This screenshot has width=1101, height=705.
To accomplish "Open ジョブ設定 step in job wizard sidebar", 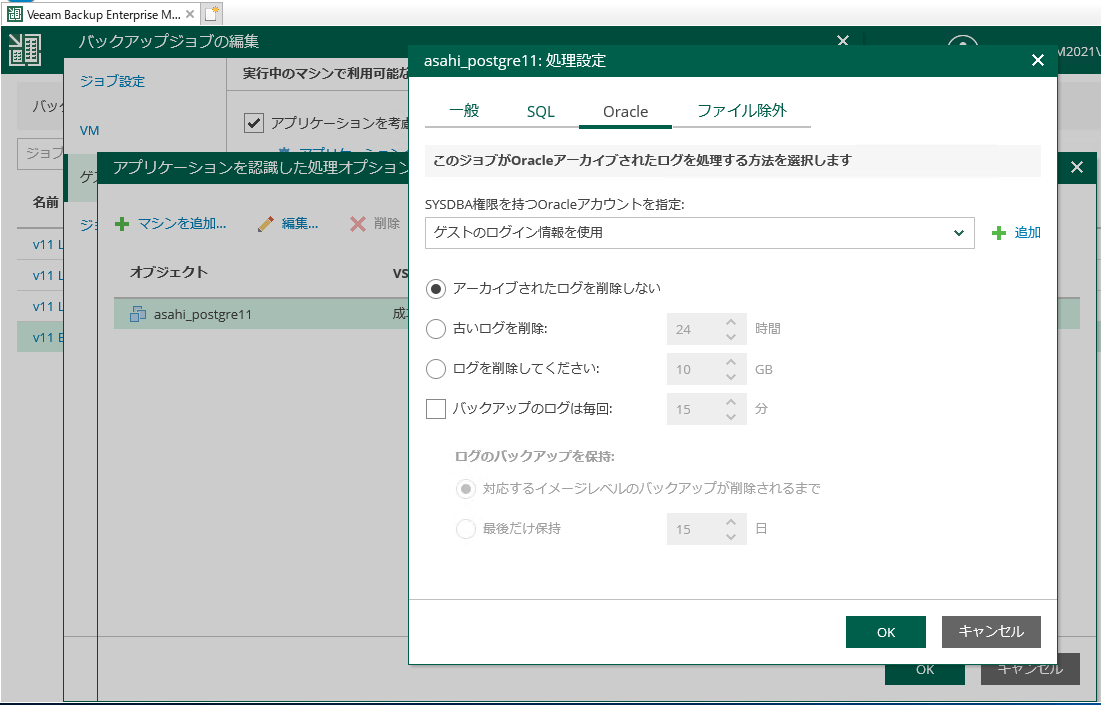I will [112, 81].
